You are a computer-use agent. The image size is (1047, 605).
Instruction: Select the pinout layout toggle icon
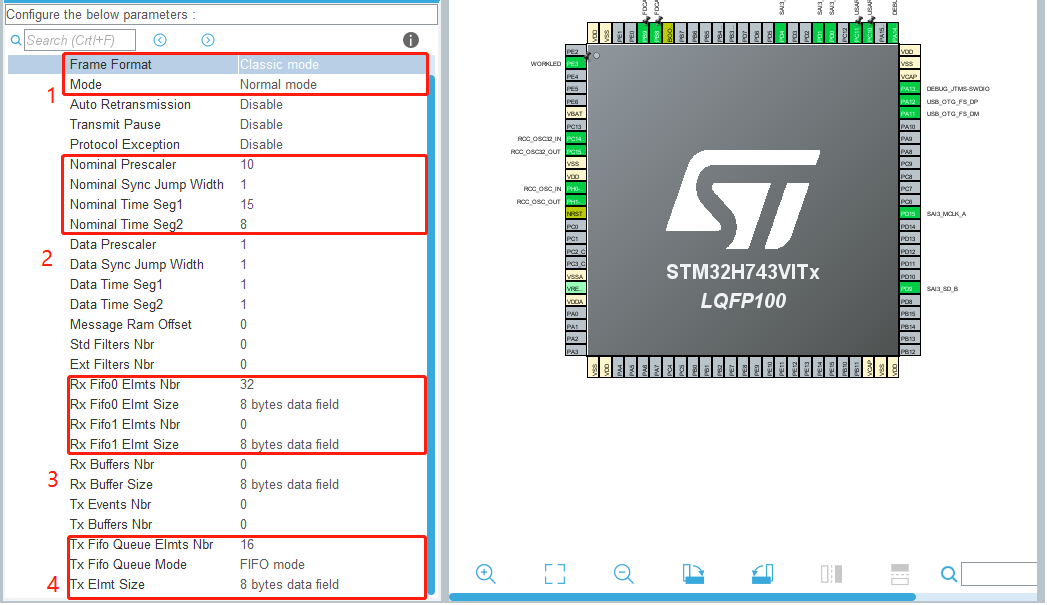(831, 574)
